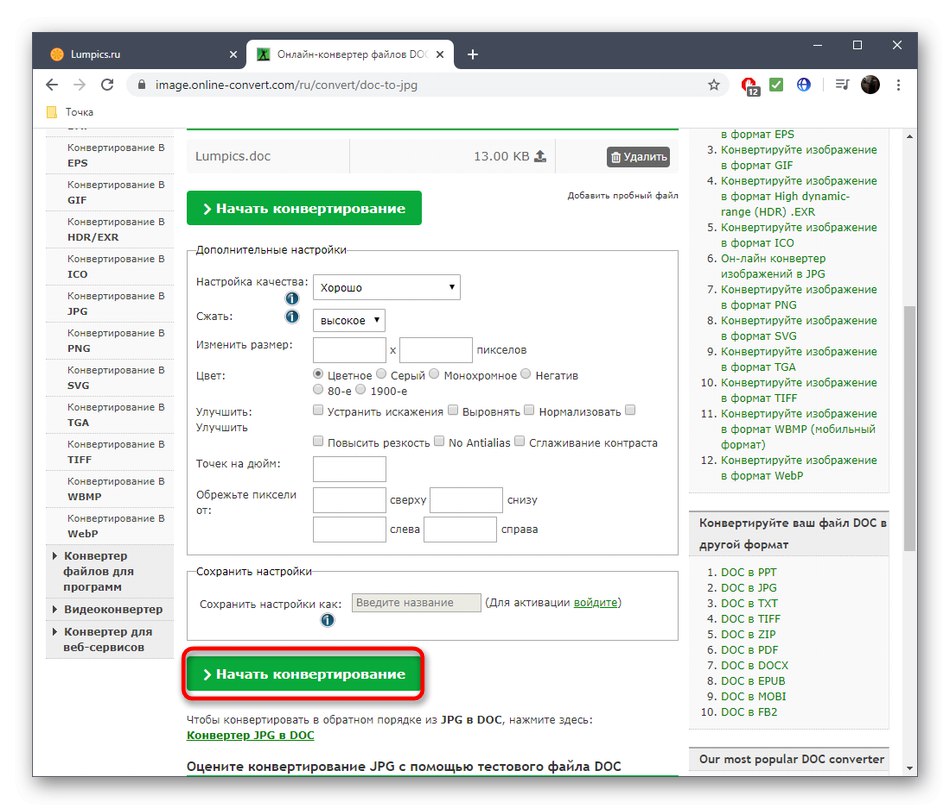Click the page vertical scrollbar thumb
This screenshot has height=809, width=950.
(x=909, y=428)
